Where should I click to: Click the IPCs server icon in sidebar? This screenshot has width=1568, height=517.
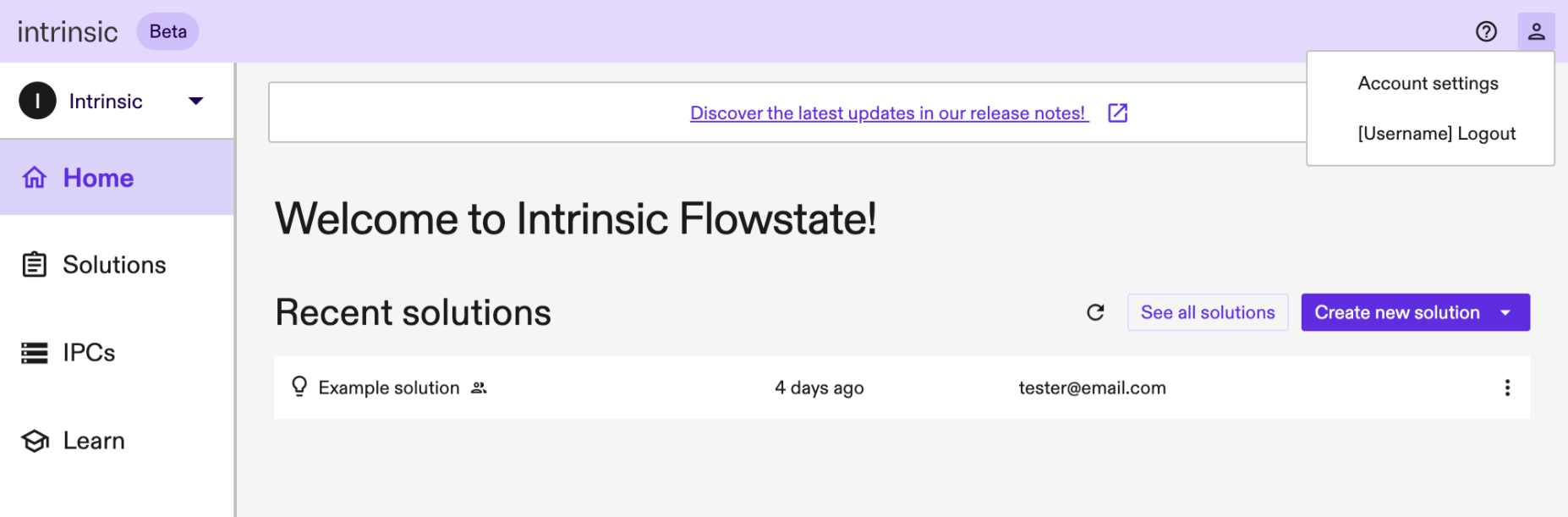35,353
